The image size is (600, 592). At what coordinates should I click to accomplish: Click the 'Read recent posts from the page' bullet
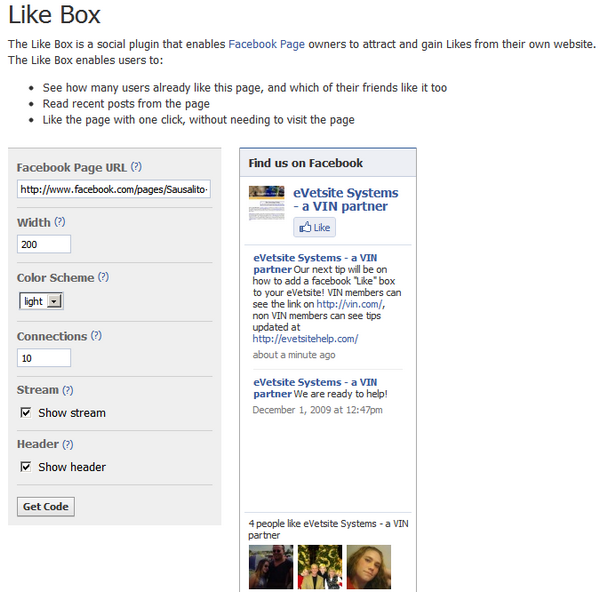click(126, 104)
